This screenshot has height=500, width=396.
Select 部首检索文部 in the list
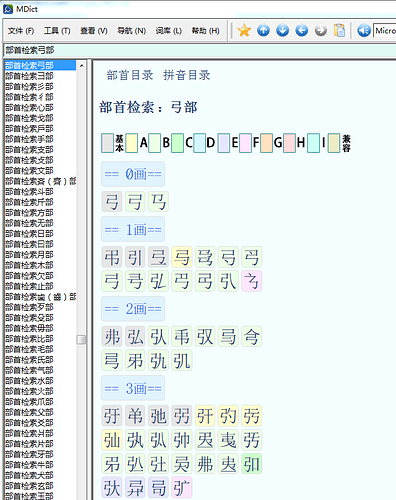click(x=40, y=171)
